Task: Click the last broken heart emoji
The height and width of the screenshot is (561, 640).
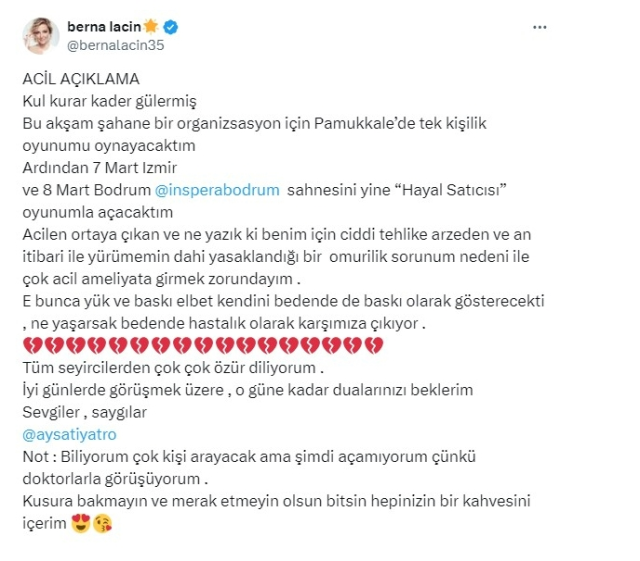Action: tap(376, 345)
